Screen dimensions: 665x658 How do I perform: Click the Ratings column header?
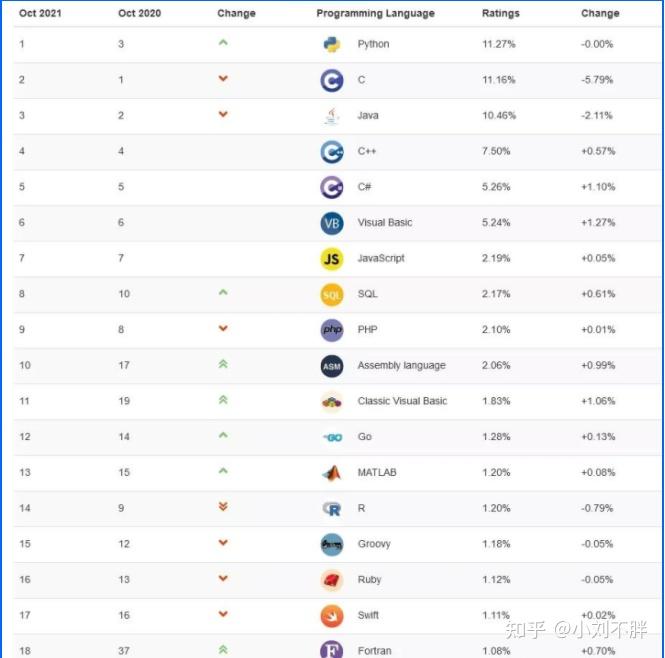pyautogui.click(x=501, y=14)
